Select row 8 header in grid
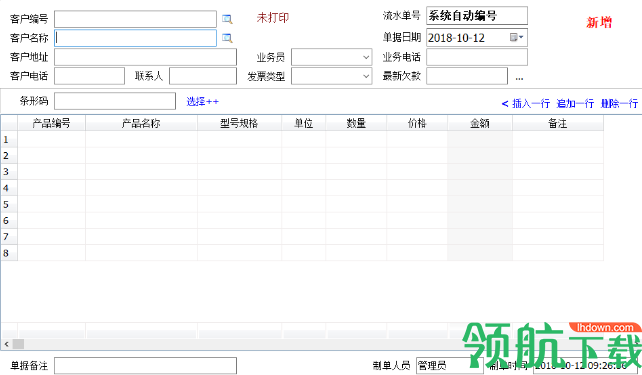The width and height of the screenshot is (642, 375). pos(9,253)
